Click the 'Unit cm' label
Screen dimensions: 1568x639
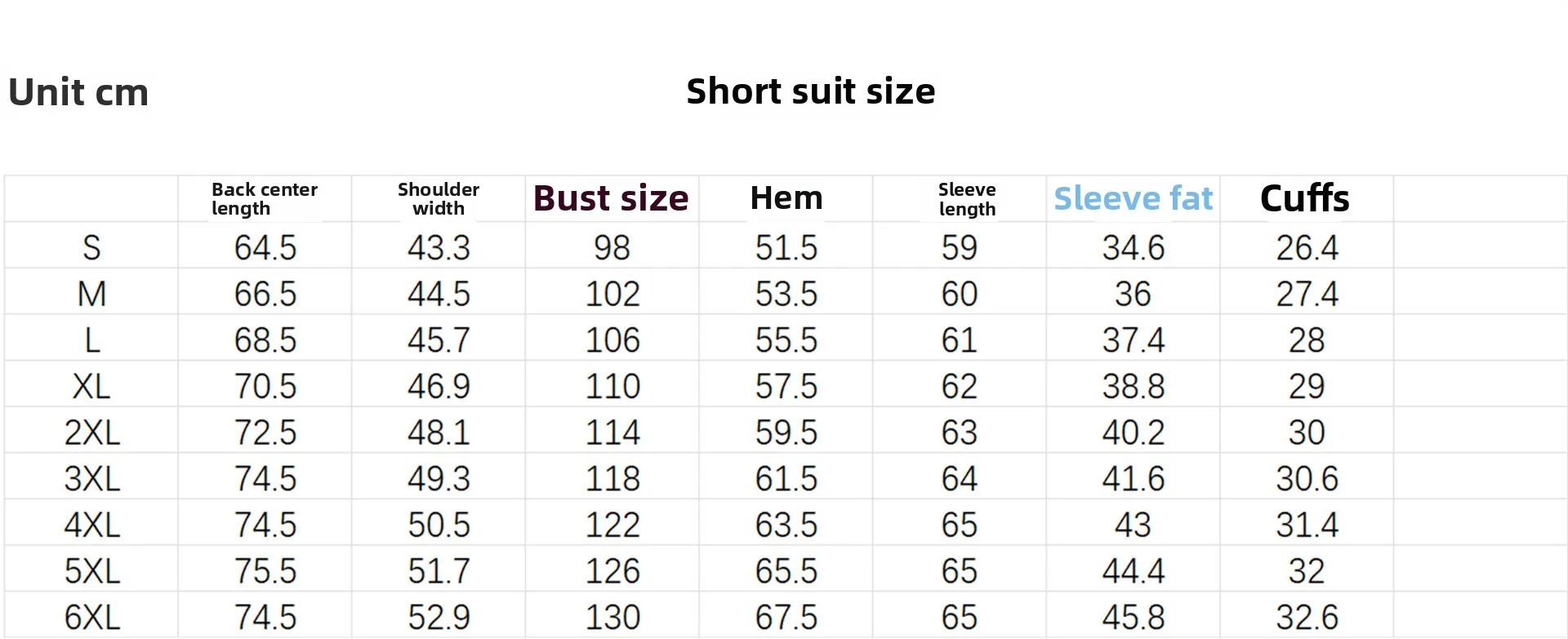point(78,92)
